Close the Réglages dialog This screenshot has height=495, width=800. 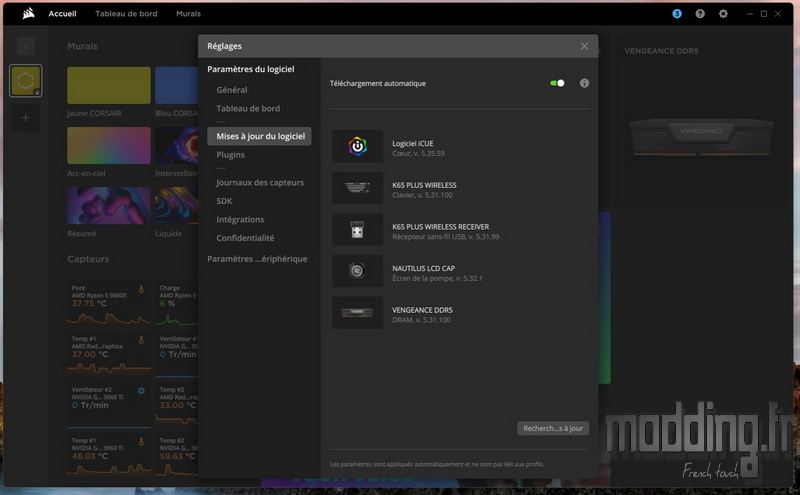coord(584,46)
